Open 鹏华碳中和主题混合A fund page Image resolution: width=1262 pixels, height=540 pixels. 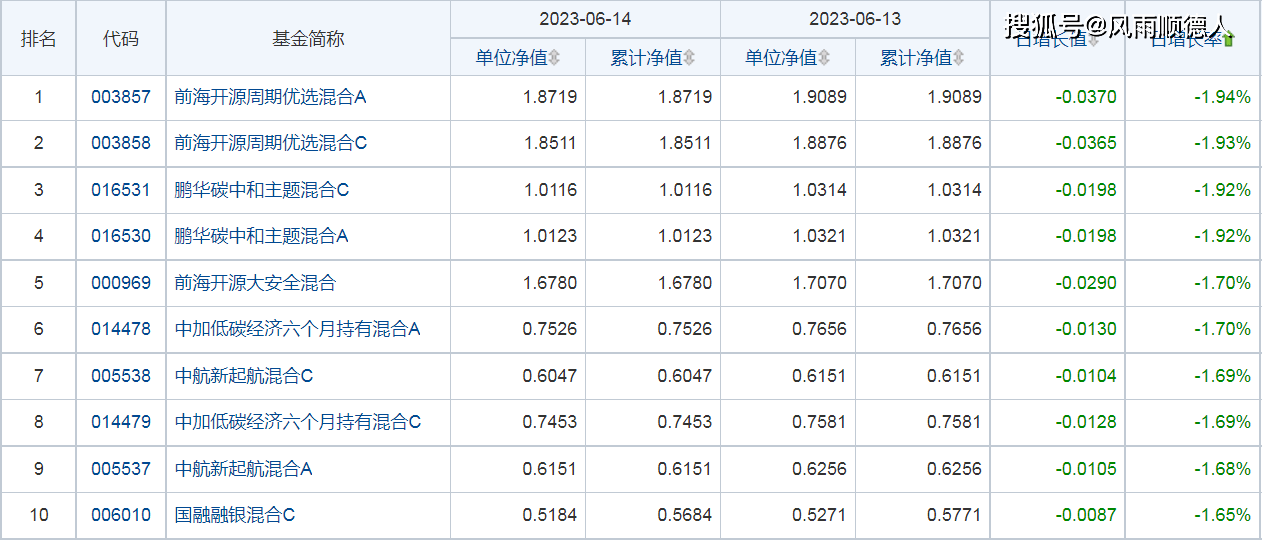[262, 236]
